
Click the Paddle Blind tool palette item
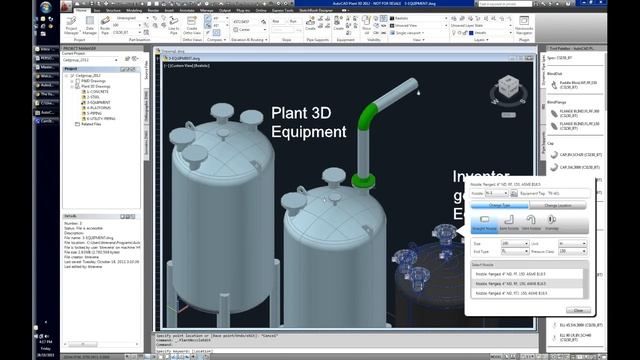click(575, 84)
